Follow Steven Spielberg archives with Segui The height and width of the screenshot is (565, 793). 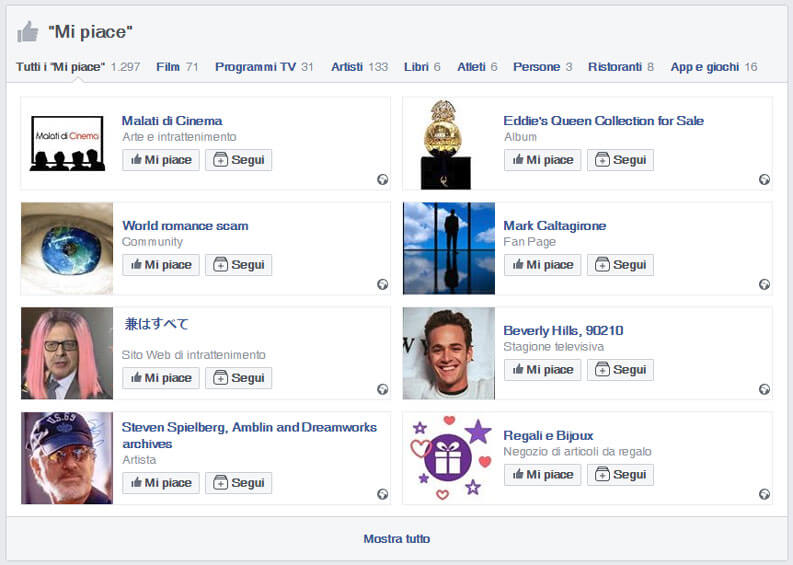pyautogui.click(x=239, y=483)
